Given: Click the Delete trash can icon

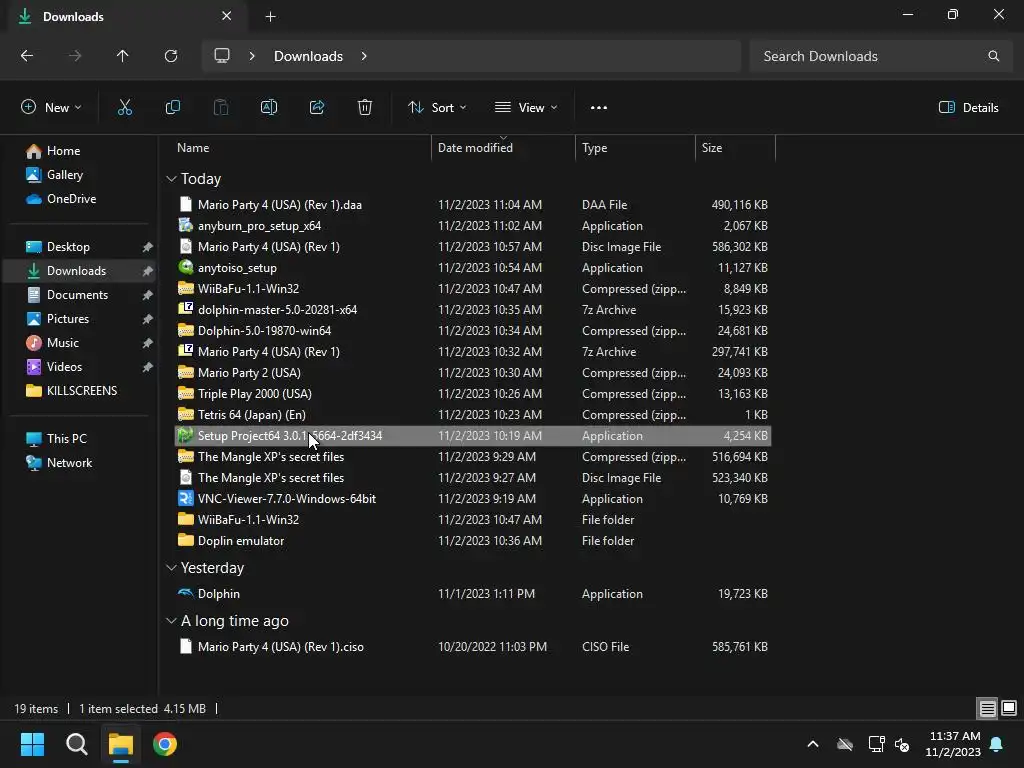Looking at the screenshot, I should tap(365, 108).
